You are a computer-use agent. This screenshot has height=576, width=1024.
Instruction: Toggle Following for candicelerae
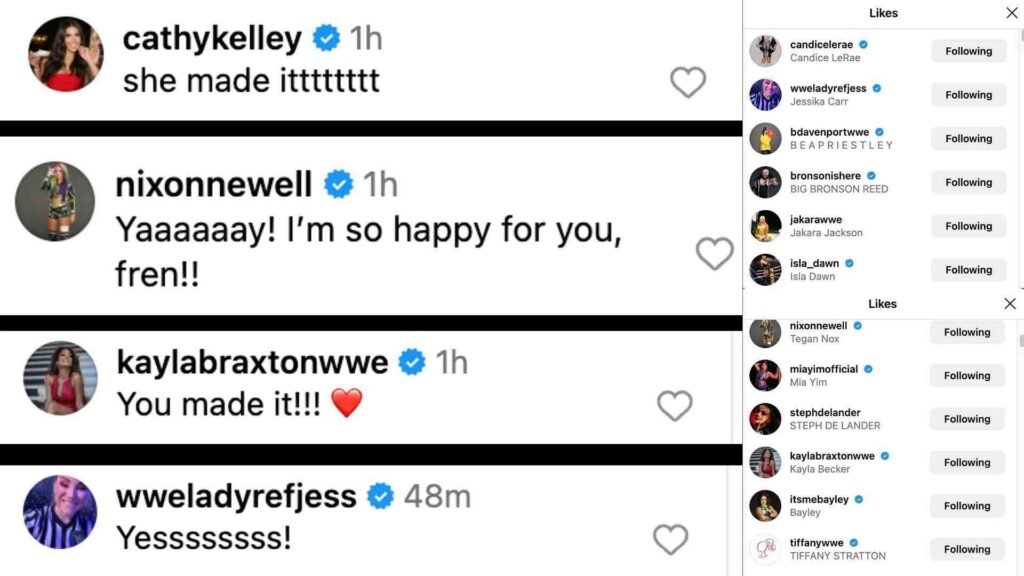click(x=968, y=51)
